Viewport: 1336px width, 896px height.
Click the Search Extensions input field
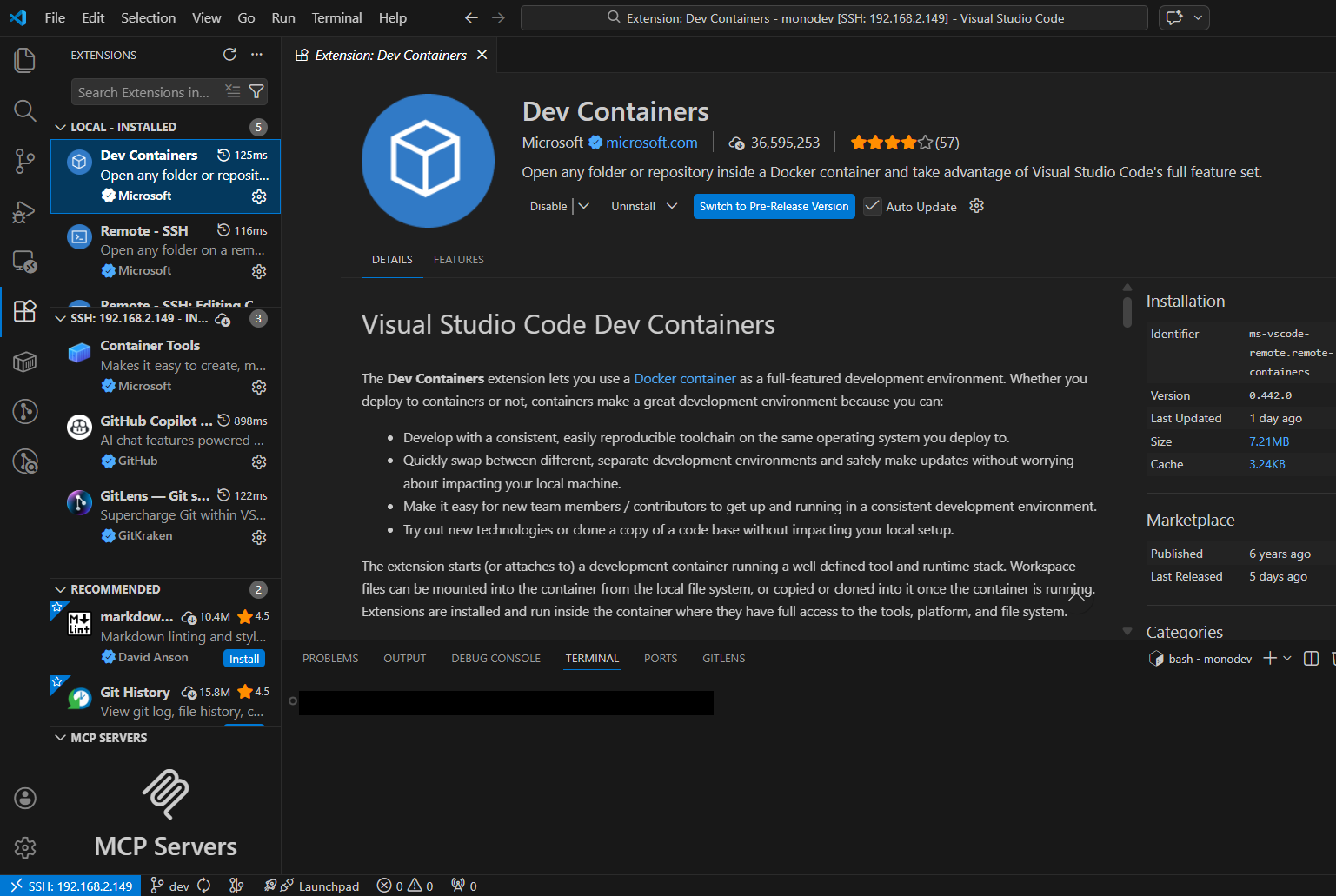(x=146, y=92)
